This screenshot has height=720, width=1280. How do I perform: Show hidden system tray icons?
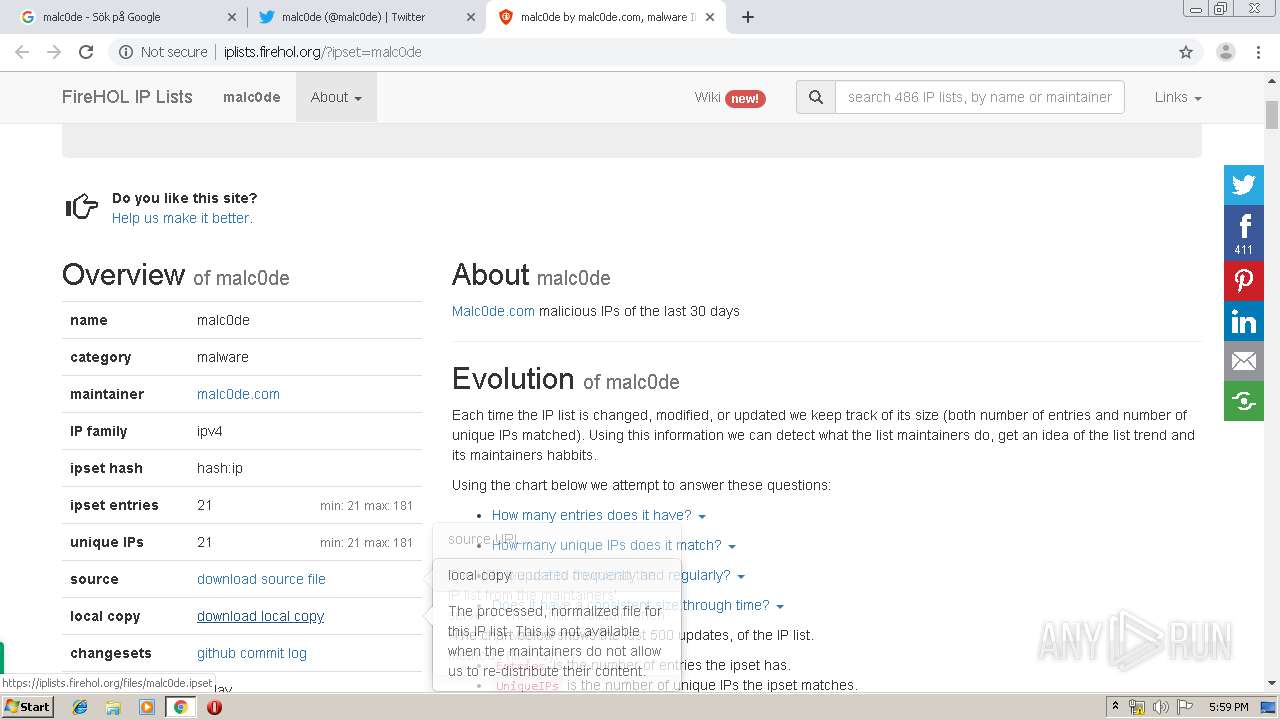1115,707
